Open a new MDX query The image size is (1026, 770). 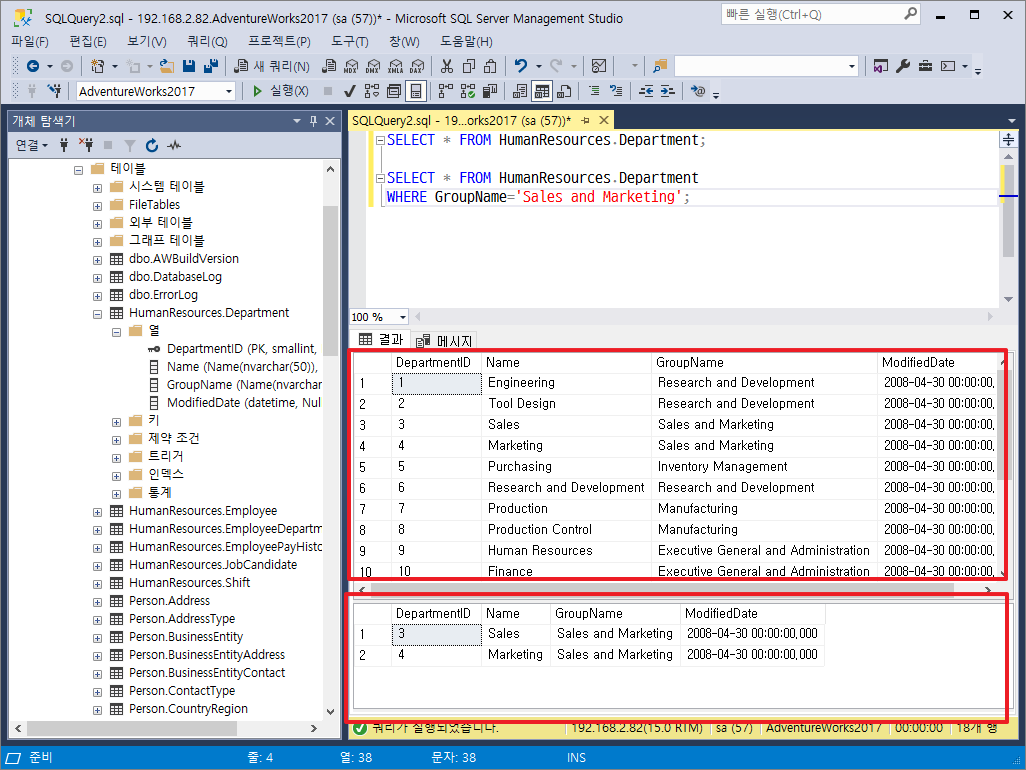351,66
